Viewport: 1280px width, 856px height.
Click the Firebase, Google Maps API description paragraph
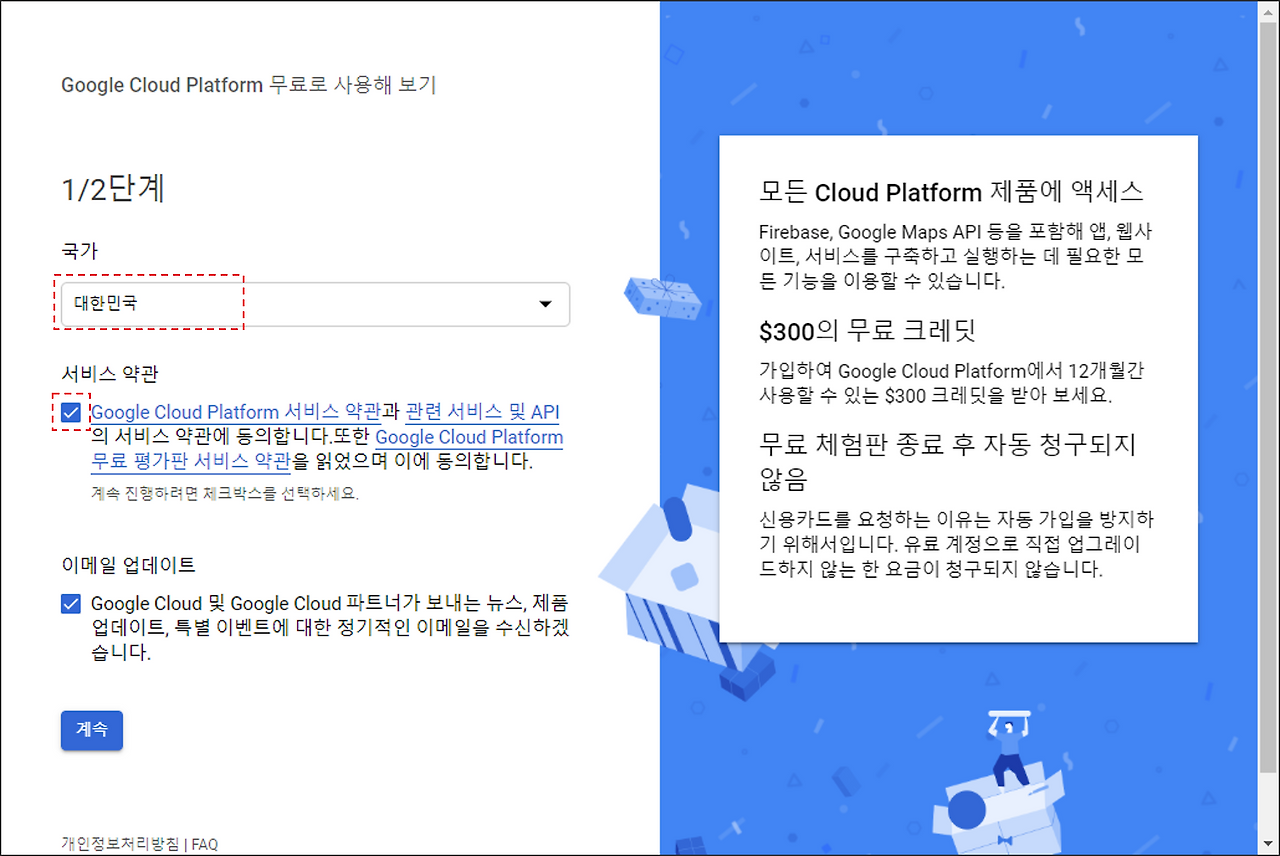pyautogui.click(x=956, y=256)
